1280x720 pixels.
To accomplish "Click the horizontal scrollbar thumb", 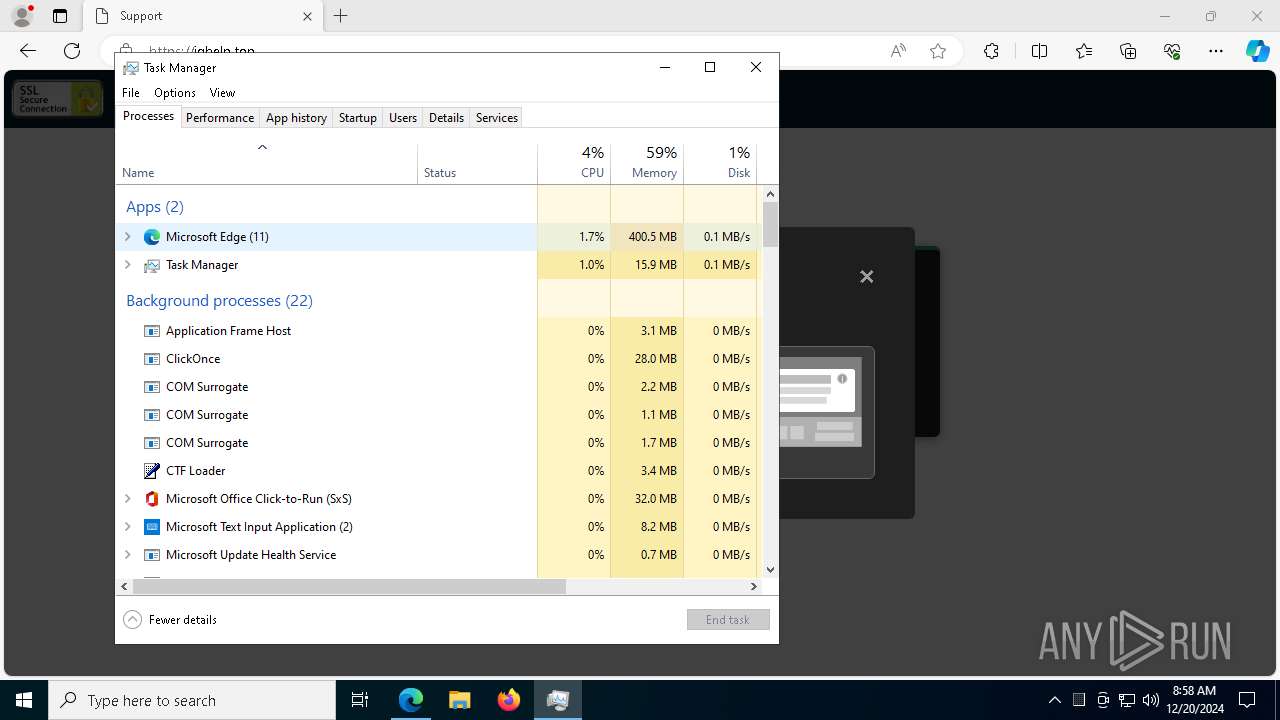I will [x=349, y=587].
